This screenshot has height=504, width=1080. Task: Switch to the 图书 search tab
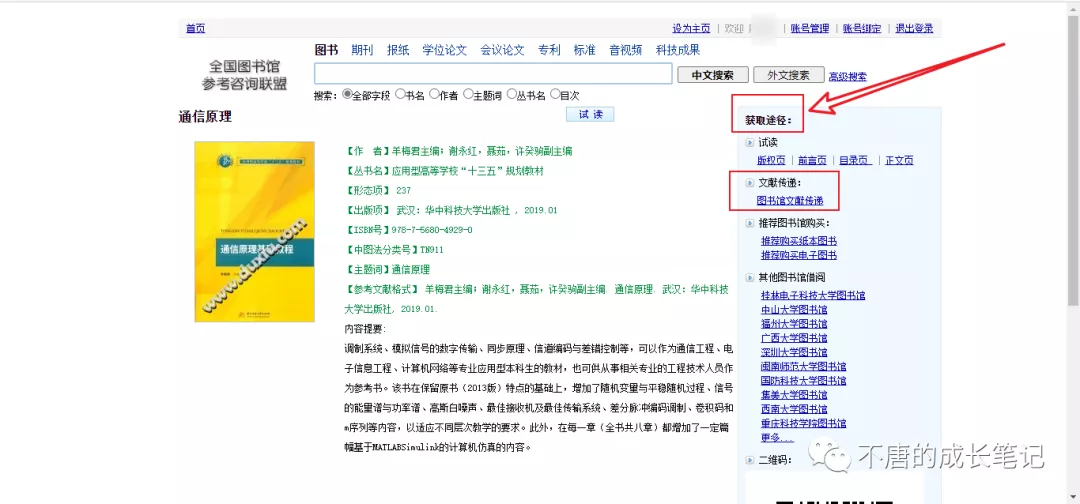point(326,50)
